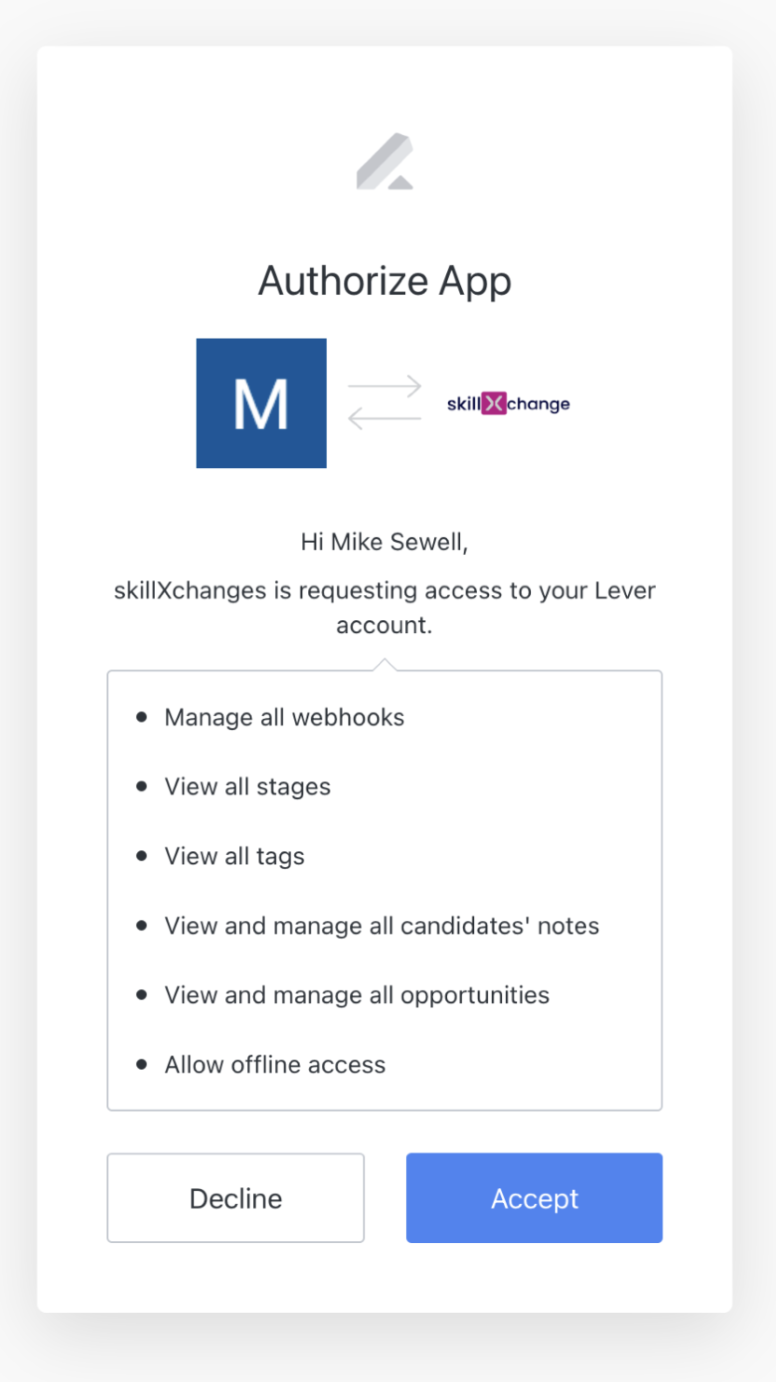
Task: Click the 'View and manage all opportunities' entry
Action: pyautogui.click(x=356, y=995)
